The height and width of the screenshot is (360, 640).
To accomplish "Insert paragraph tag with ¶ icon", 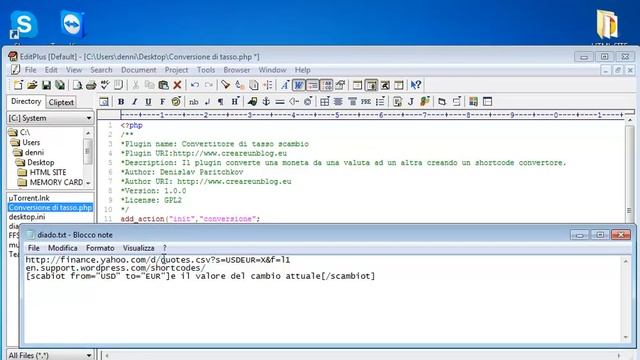I will coord(220,102).
